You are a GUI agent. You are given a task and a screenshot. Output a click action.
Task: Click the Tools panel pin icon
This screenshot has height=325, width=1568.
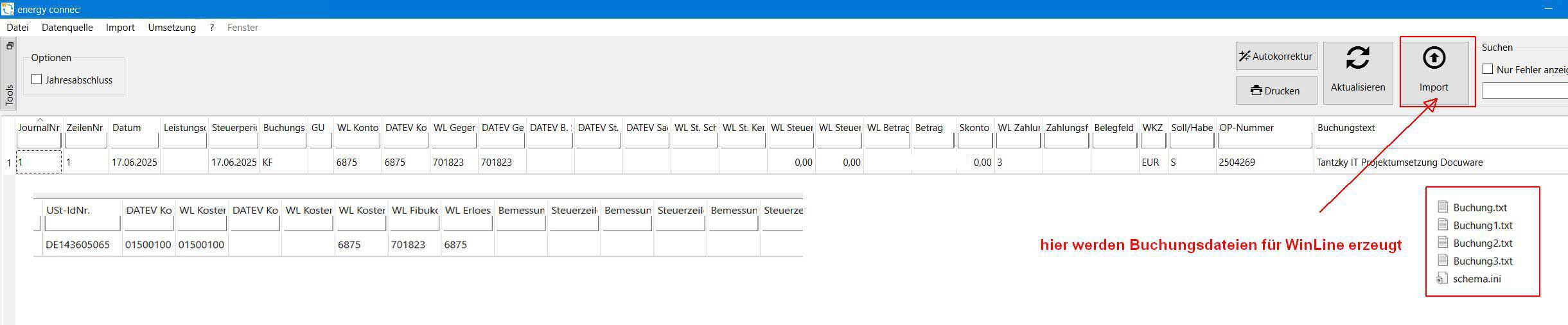pyautogui.click(x=10, y=46)
